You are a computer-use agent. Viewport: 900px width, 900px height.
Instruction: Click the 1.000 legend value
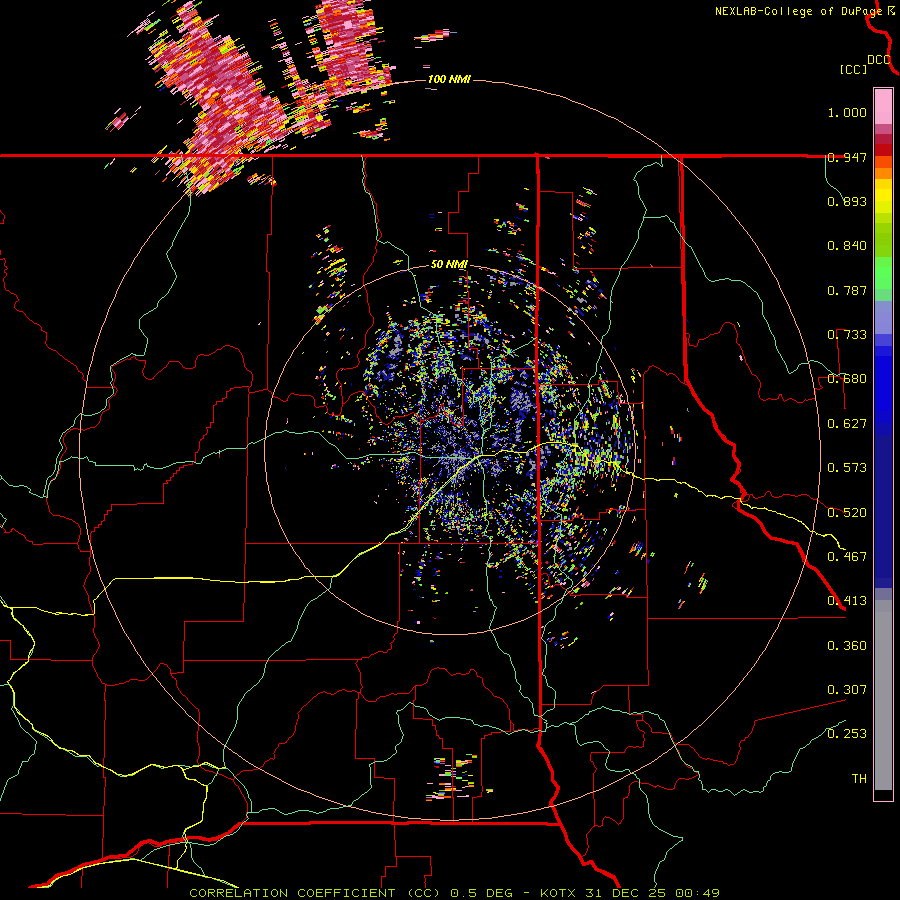(847, 112)
